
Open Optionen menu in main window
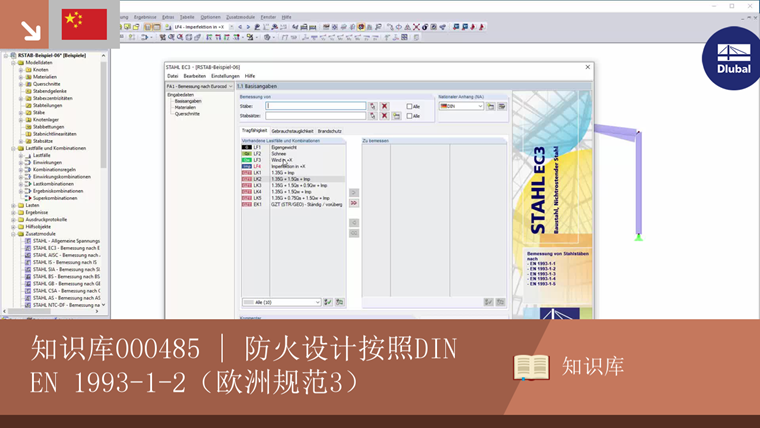[x=210, y=17]
